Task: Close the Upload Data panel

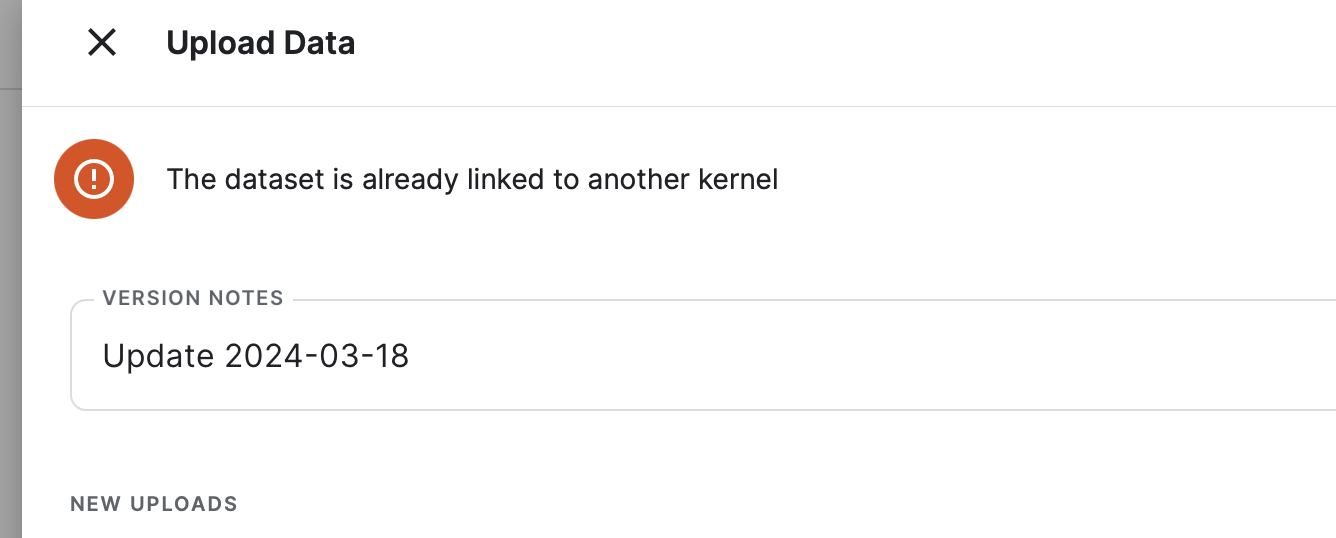Action: click(102, 43)
